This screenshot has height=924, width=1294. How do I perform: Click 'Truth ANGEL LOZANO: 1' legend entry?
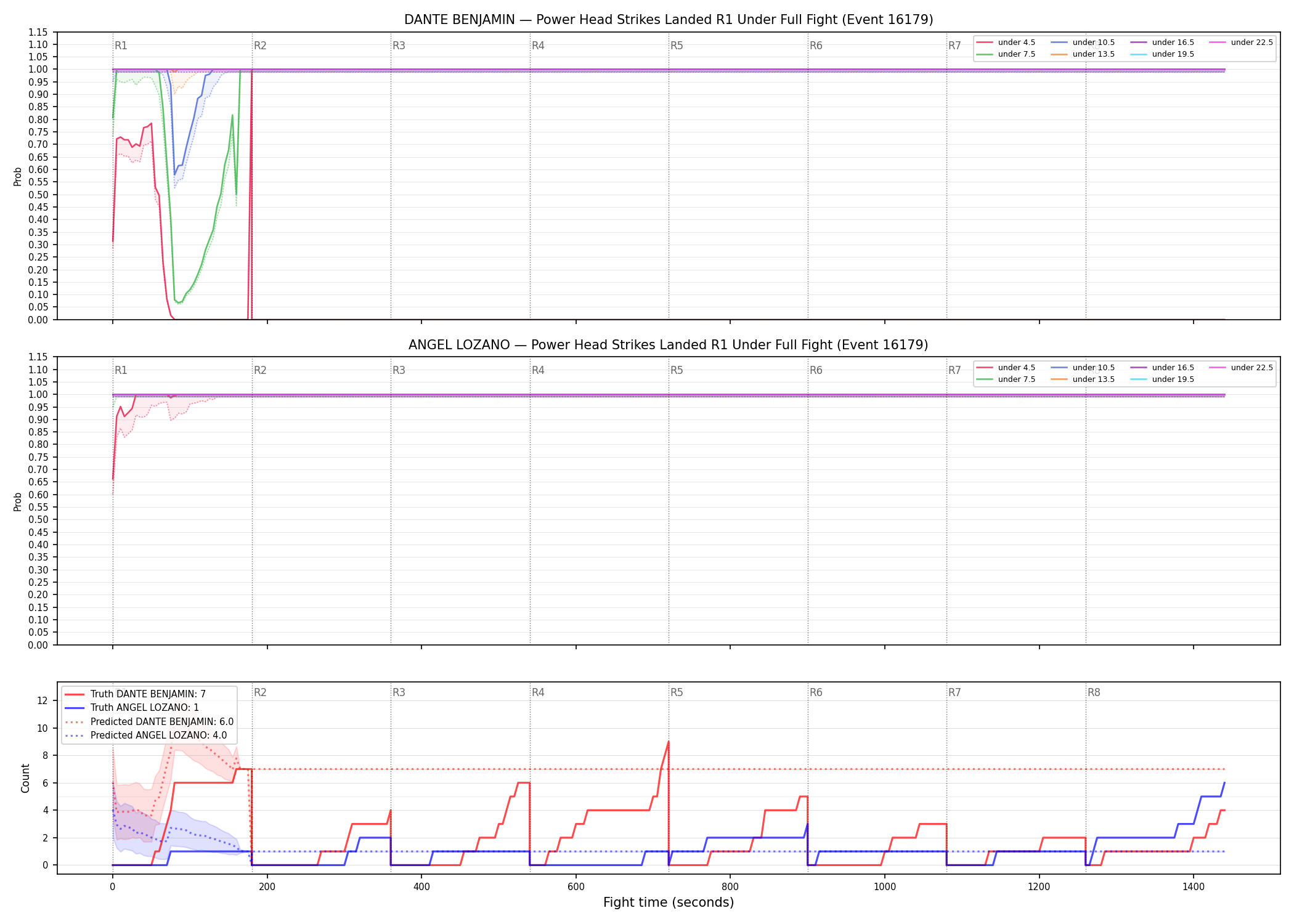[132, 708]
